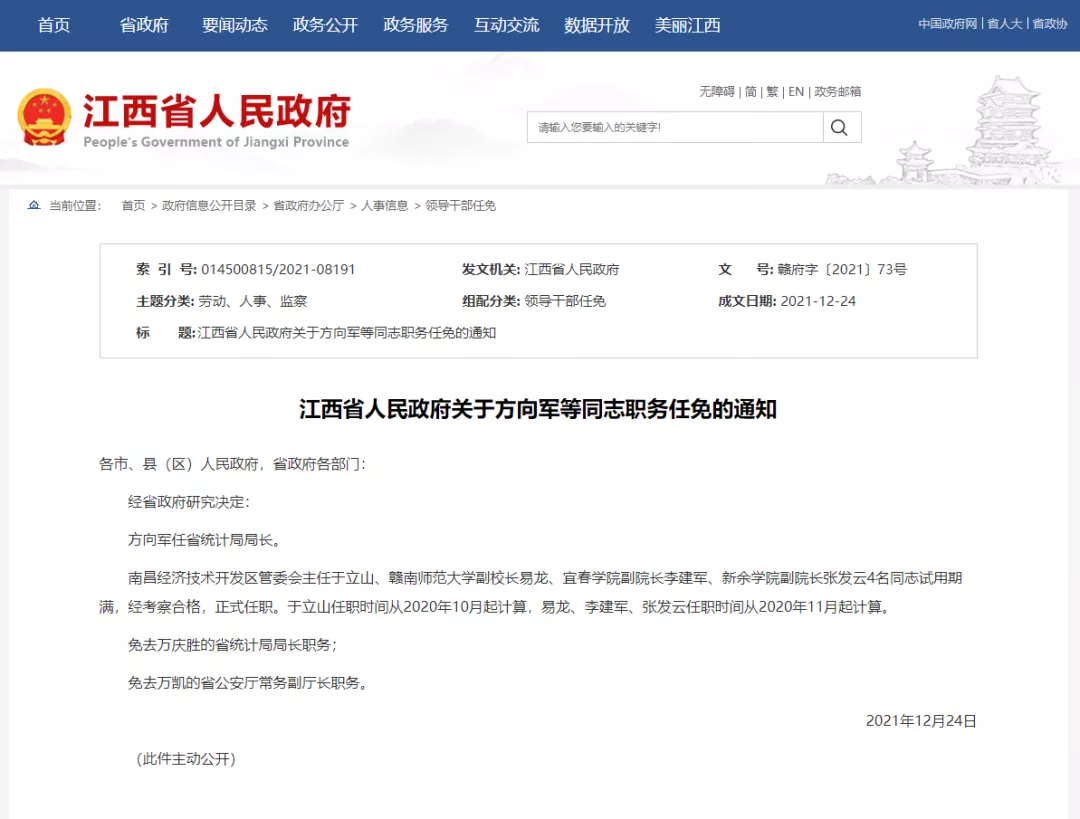Click inside the keyword search box
The height and width of the screenshot is (819, 1080).
pos(670,127)
